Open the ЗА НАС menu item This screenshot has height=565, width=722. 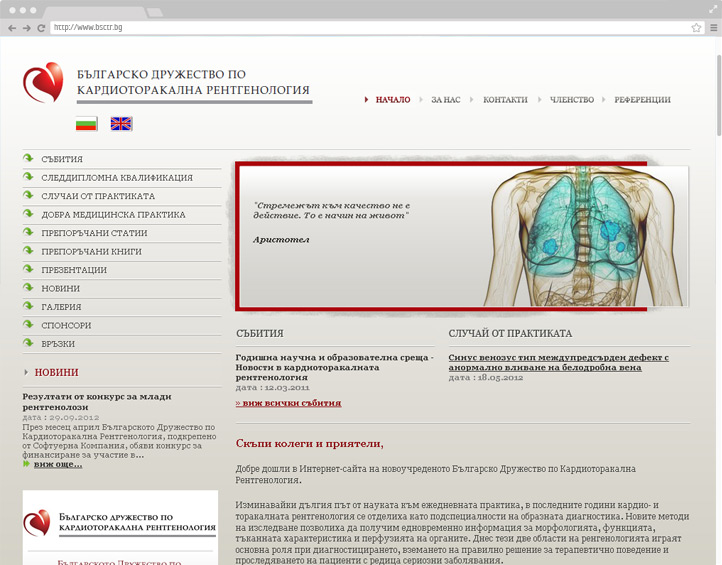coord(445,100)
